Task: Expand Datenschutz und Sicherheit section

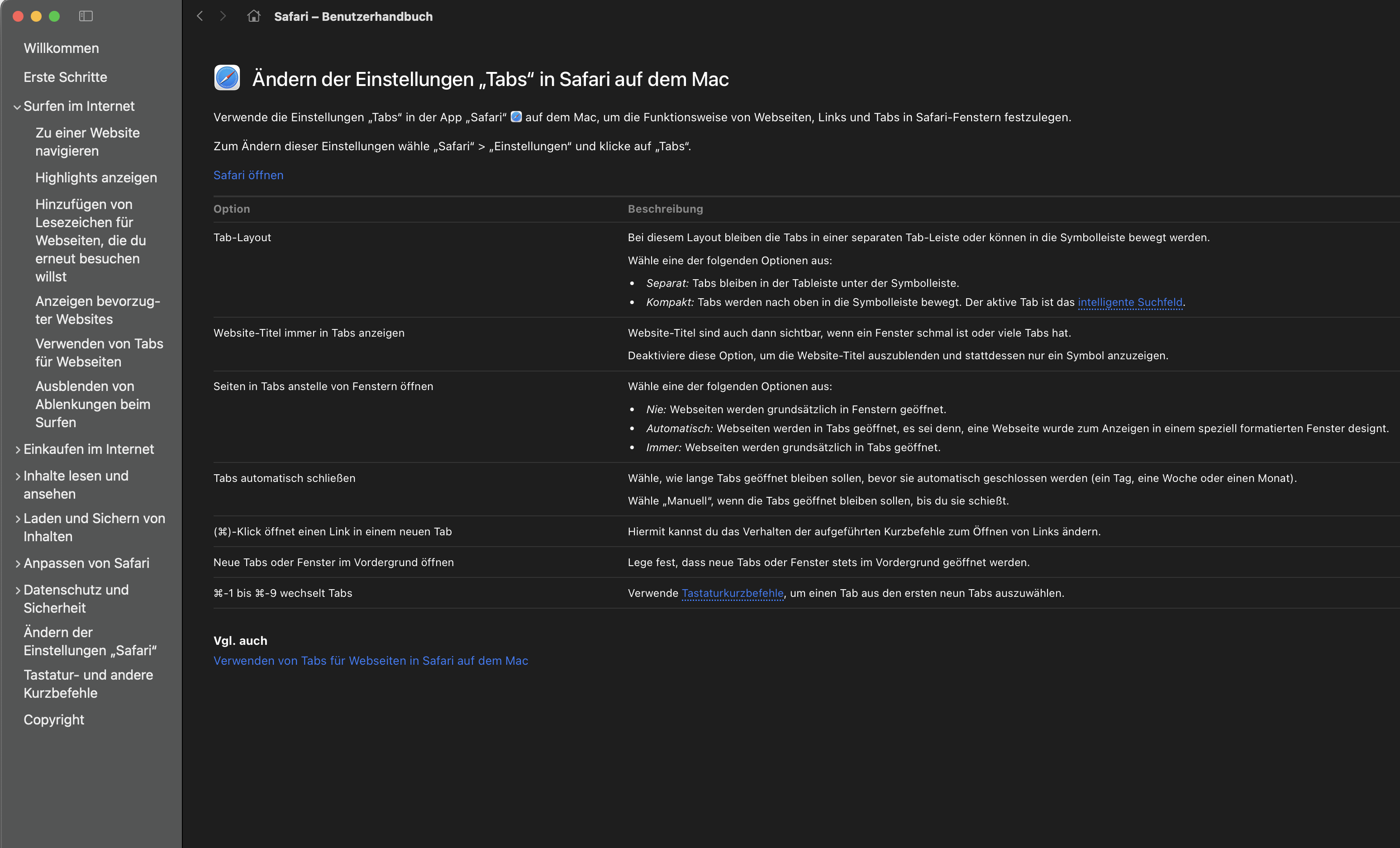Action: tap(18, 591)
